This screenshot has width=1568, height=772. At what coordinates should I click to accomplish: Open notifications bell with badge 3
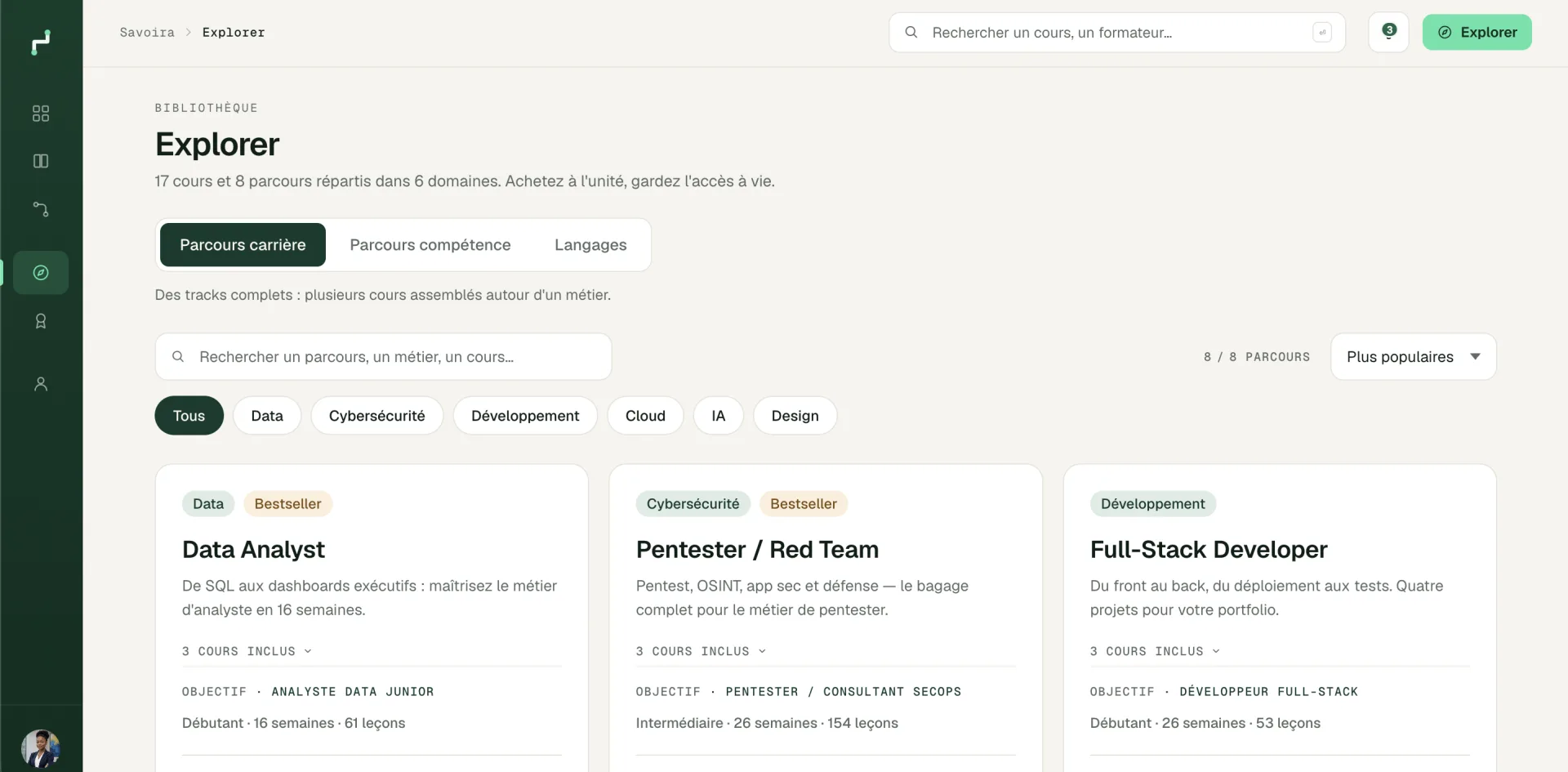point(1388,33)
